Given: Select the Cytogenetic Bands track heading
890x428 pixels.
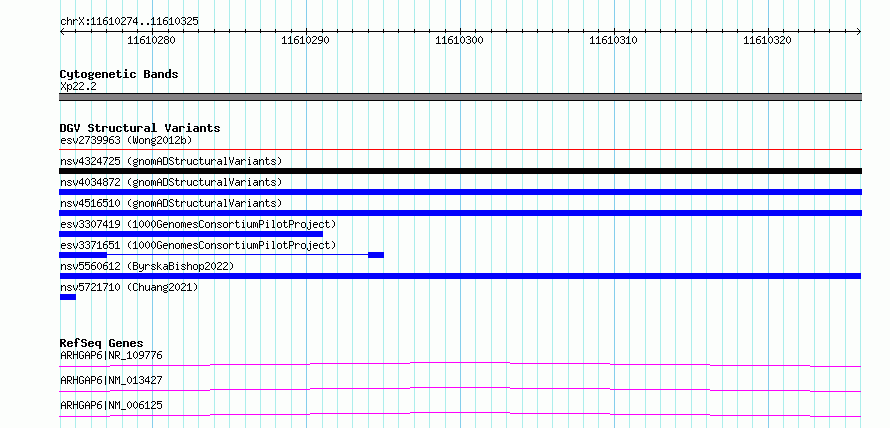Looking at the screenshot, I should click(x=119, y=74).
